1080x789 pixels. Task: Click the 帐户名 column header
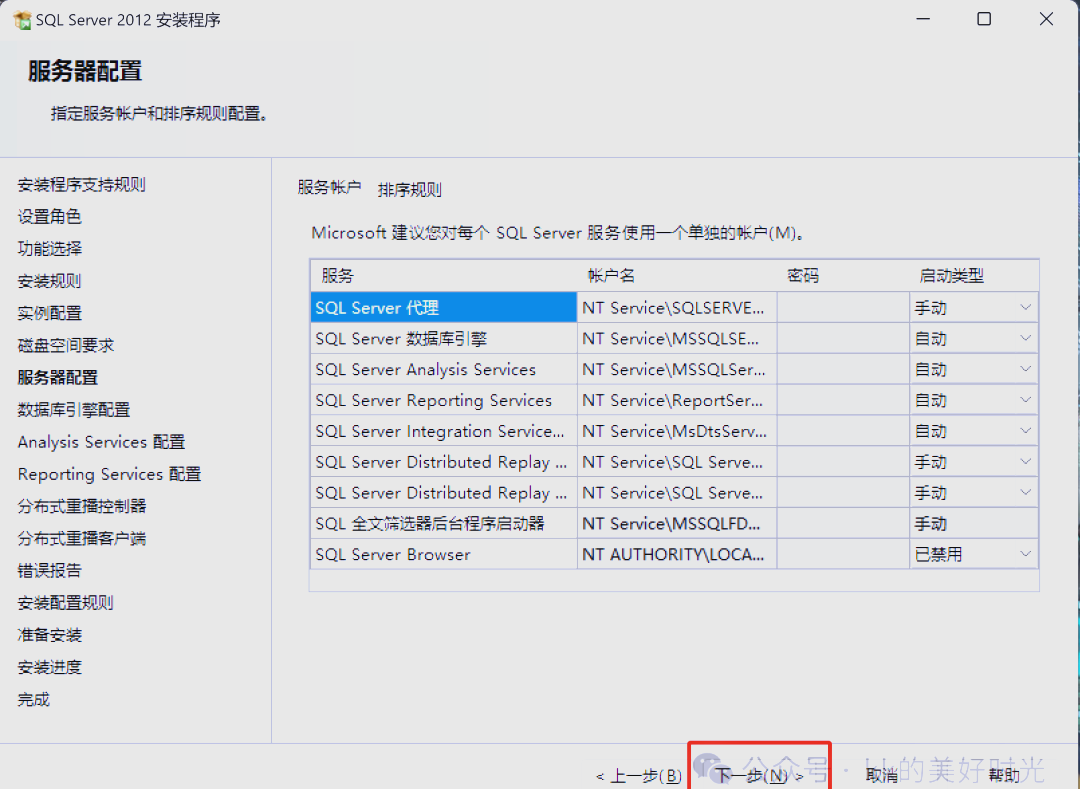click(611, 276)
